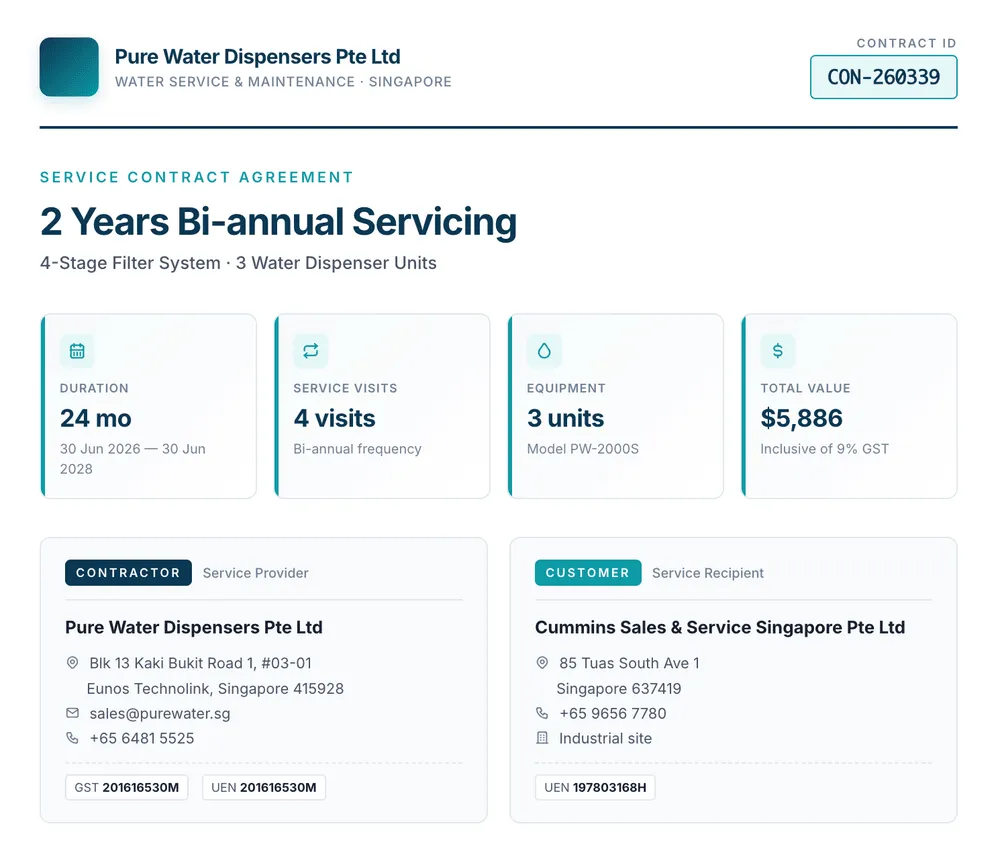Click the envelope icon beside sales@purewater.sg
This screenshot has width=1000, height=842.
point(73,713)
